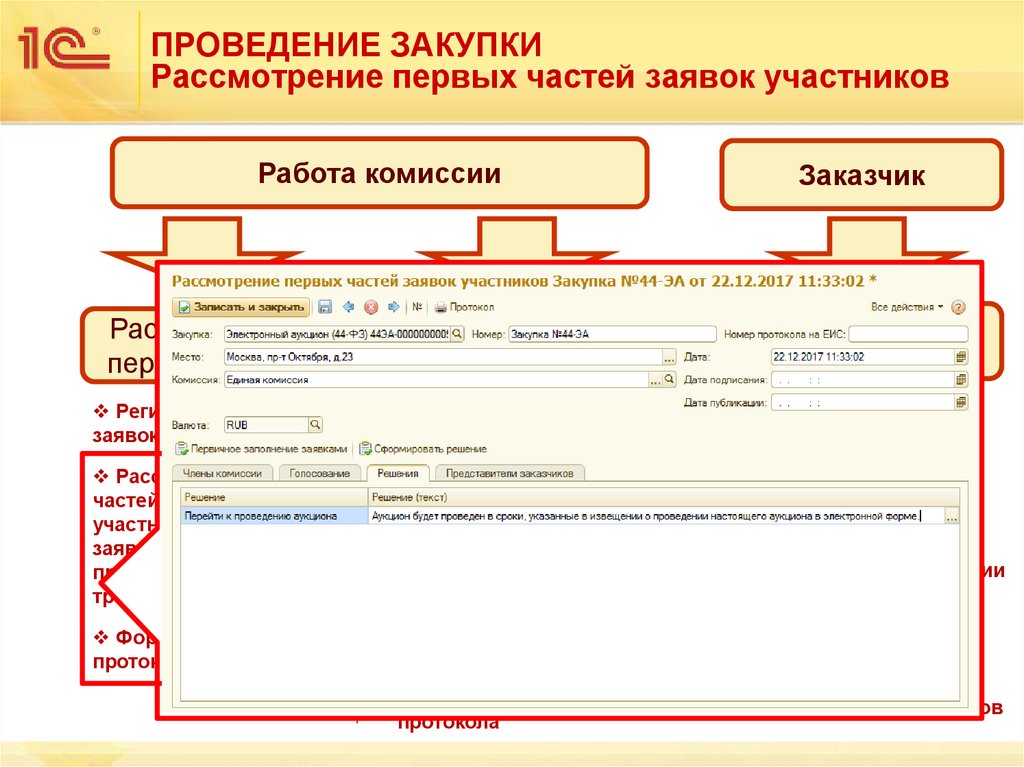
Task: Click the ellipsis selector next to Место
Action: [668, 356]
